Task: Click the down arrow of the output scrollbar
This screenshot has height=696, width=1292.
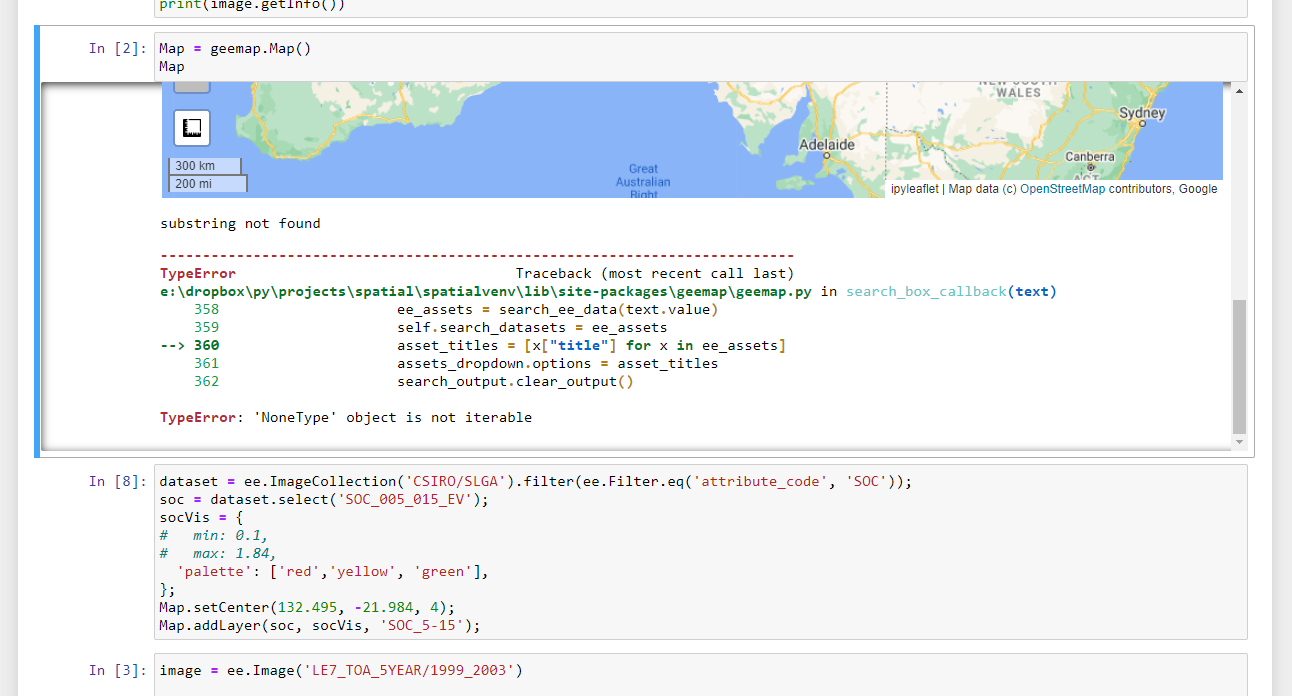Action: (1239, 441)
